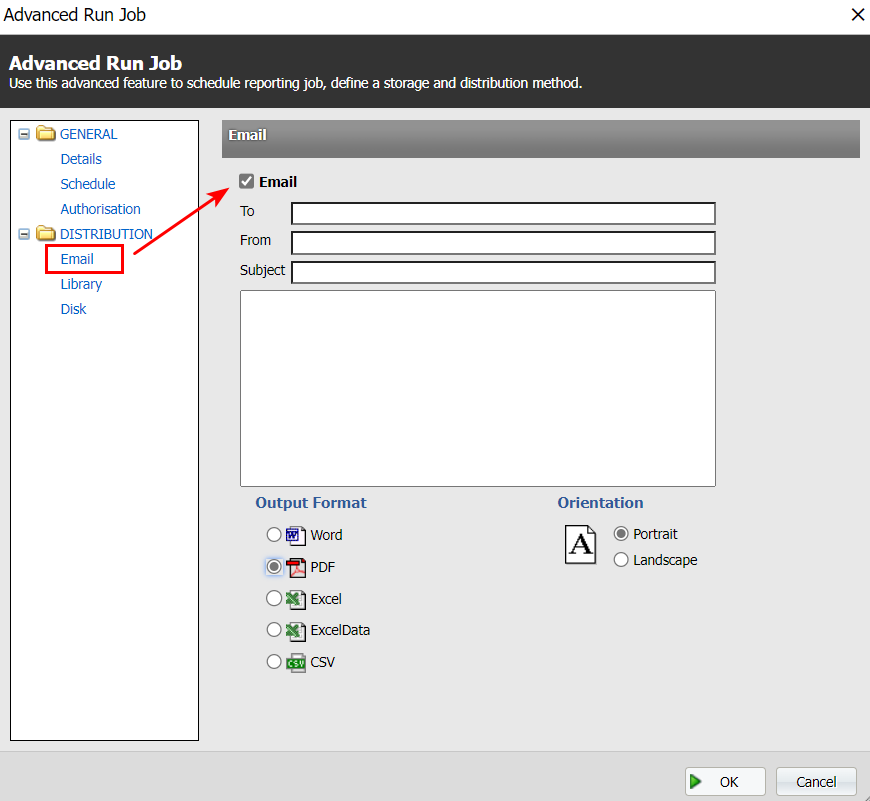The height and width of the screenshot is (801, 870).
Task: Click the CSV format icon
Action: click(x=296, y=662)
